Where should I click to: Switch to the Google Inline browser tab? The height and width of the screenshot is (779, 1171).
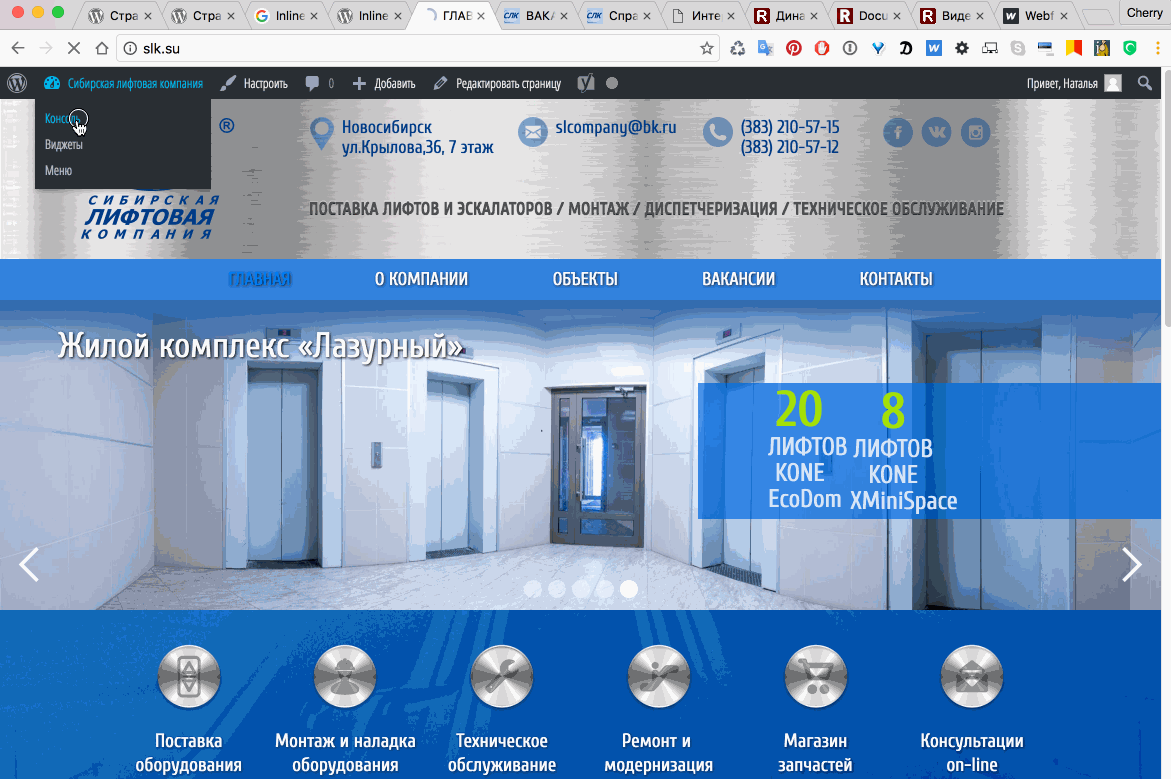[285, 16]
